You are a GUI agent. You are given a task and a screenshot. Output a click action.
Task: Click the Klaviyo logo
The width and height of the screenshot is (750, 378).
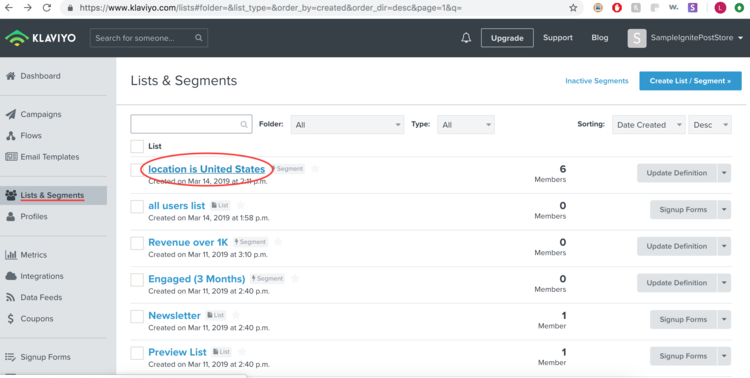40,38
